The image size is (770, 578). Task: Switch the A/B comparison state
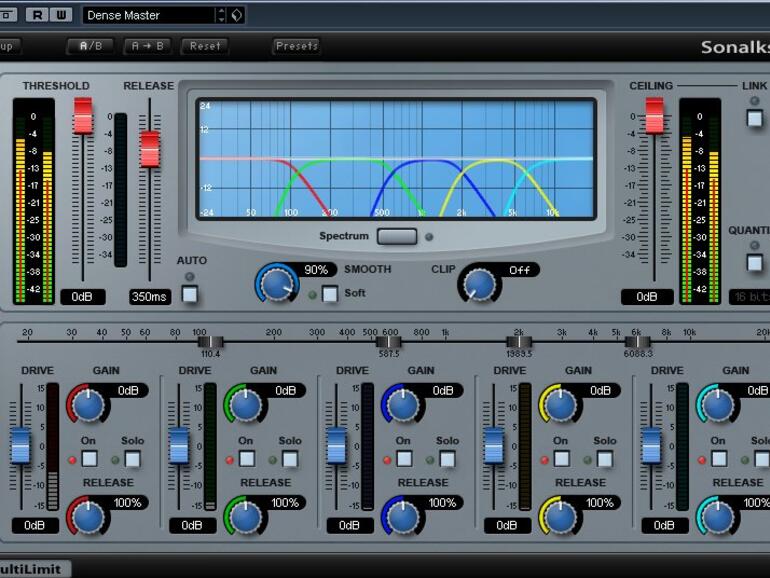tap(90, 46)
